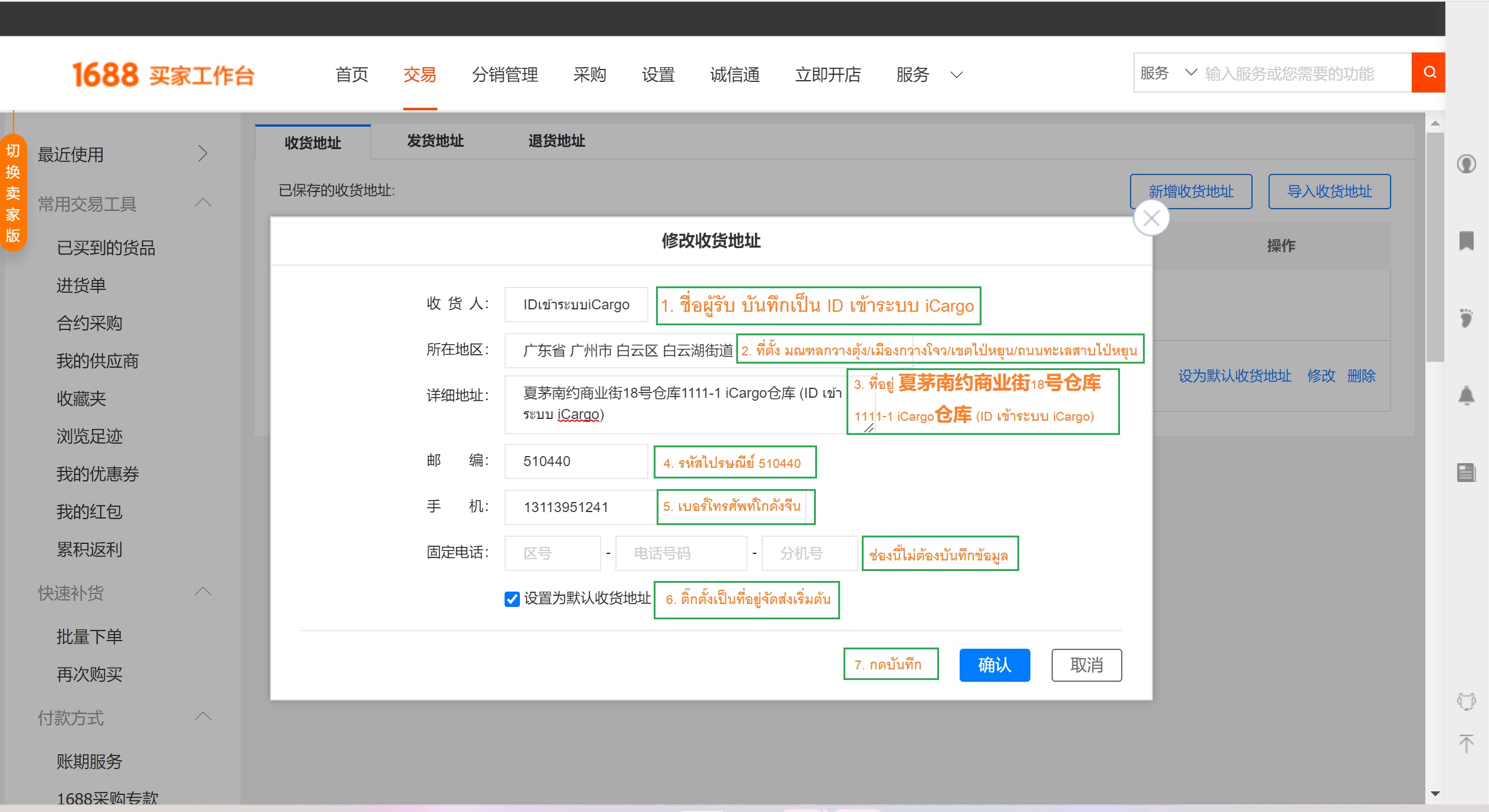Open 浏览足迹 in sidebar
This screenshot has width=1489, height=812.
tap(89, 437)
